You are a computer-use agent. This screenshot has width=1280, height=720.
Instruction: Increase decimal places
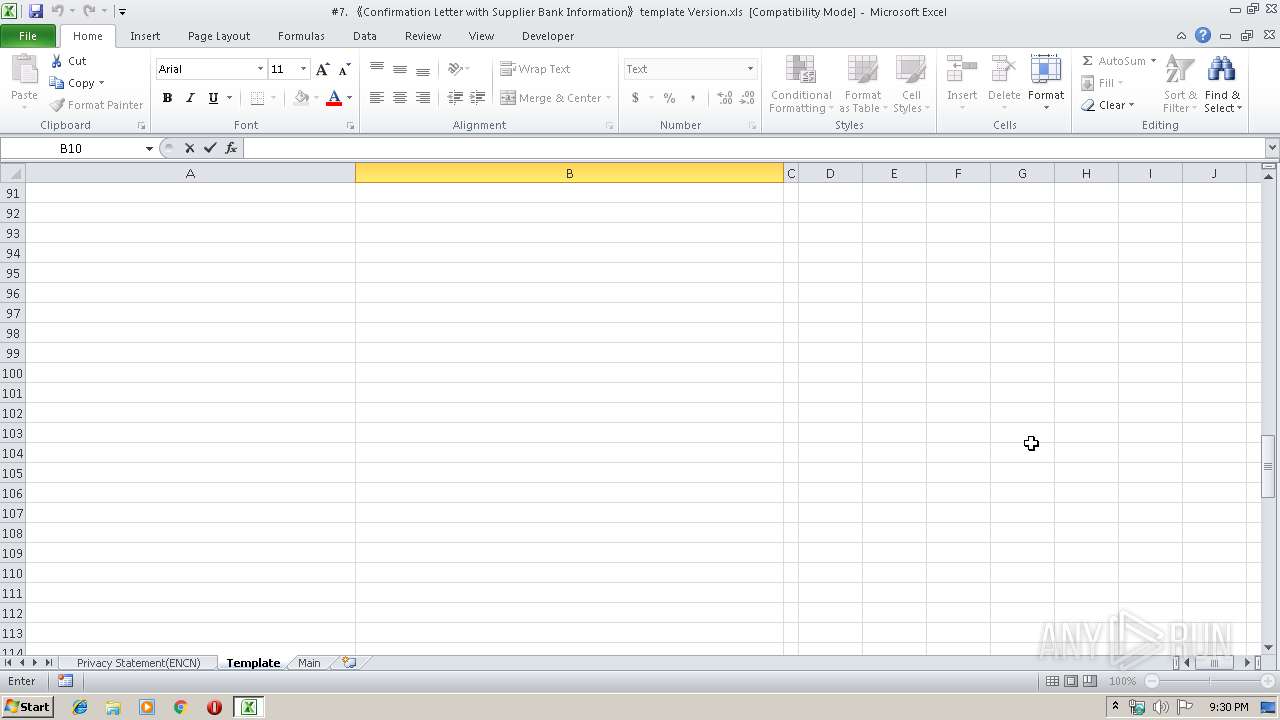(725, 98)
